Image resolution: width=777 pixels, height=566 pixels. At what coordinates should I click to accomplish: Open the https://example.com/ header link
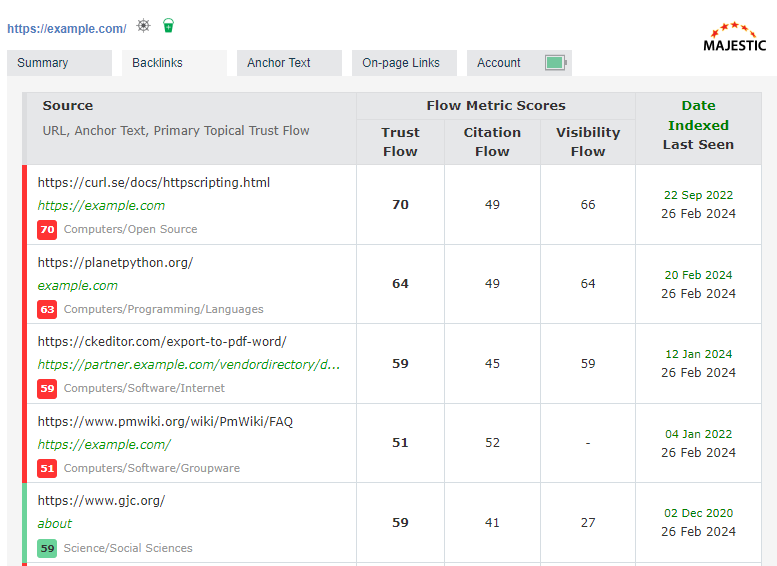click(x=67, y=29)
